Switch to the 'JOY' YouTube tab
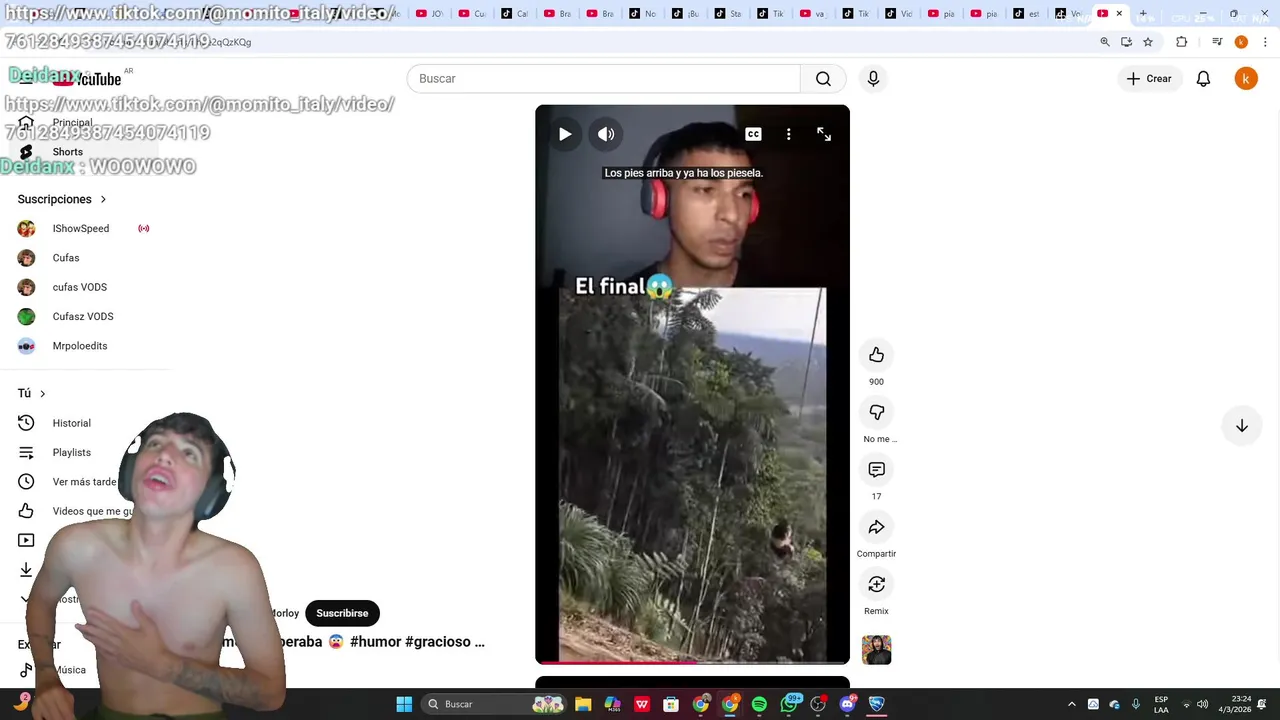This screenshot has height=720, width=1280. point(429,14)
